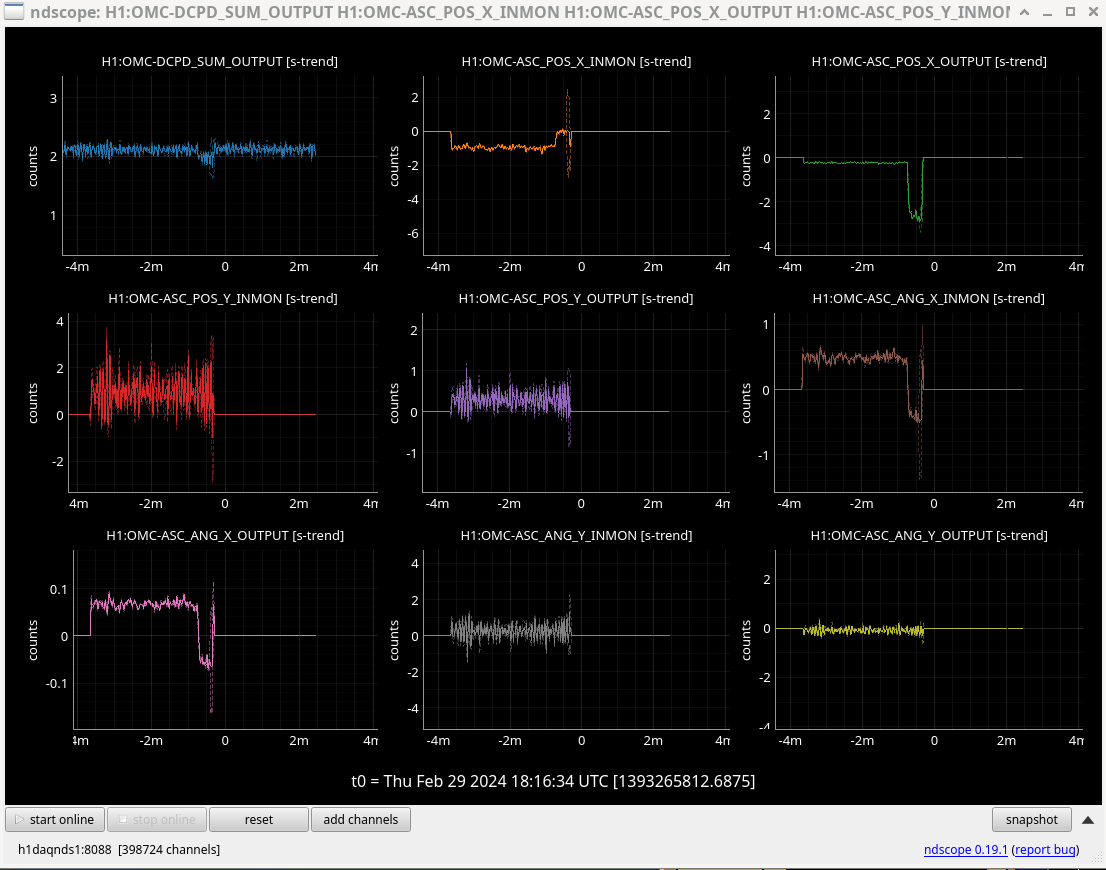Click the stop online button
The height and width of the screenshot is (870, 1106).
(157, 820)
